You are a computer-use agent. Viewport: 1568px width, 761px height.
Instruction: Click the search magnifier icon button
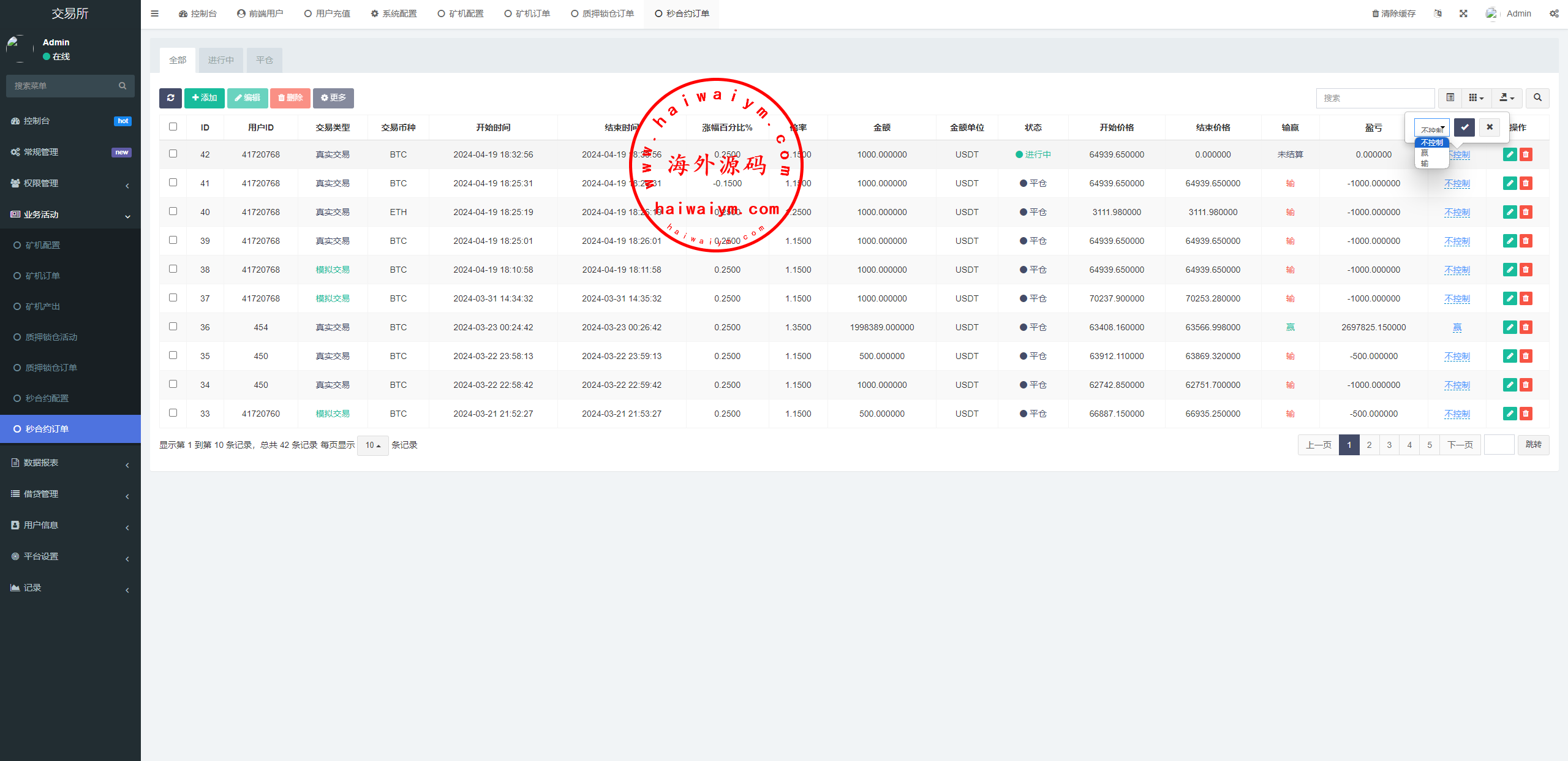coord(1537,98)
